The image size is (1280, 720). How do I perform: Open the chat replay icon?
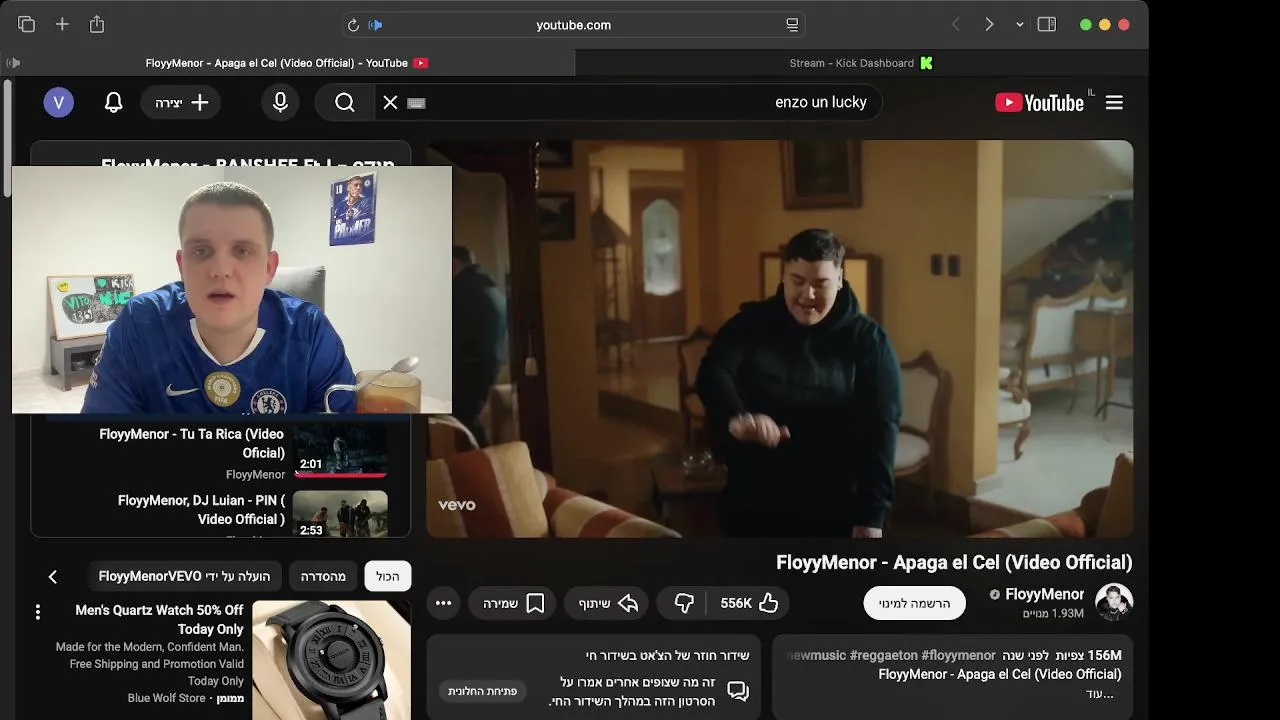738,691
